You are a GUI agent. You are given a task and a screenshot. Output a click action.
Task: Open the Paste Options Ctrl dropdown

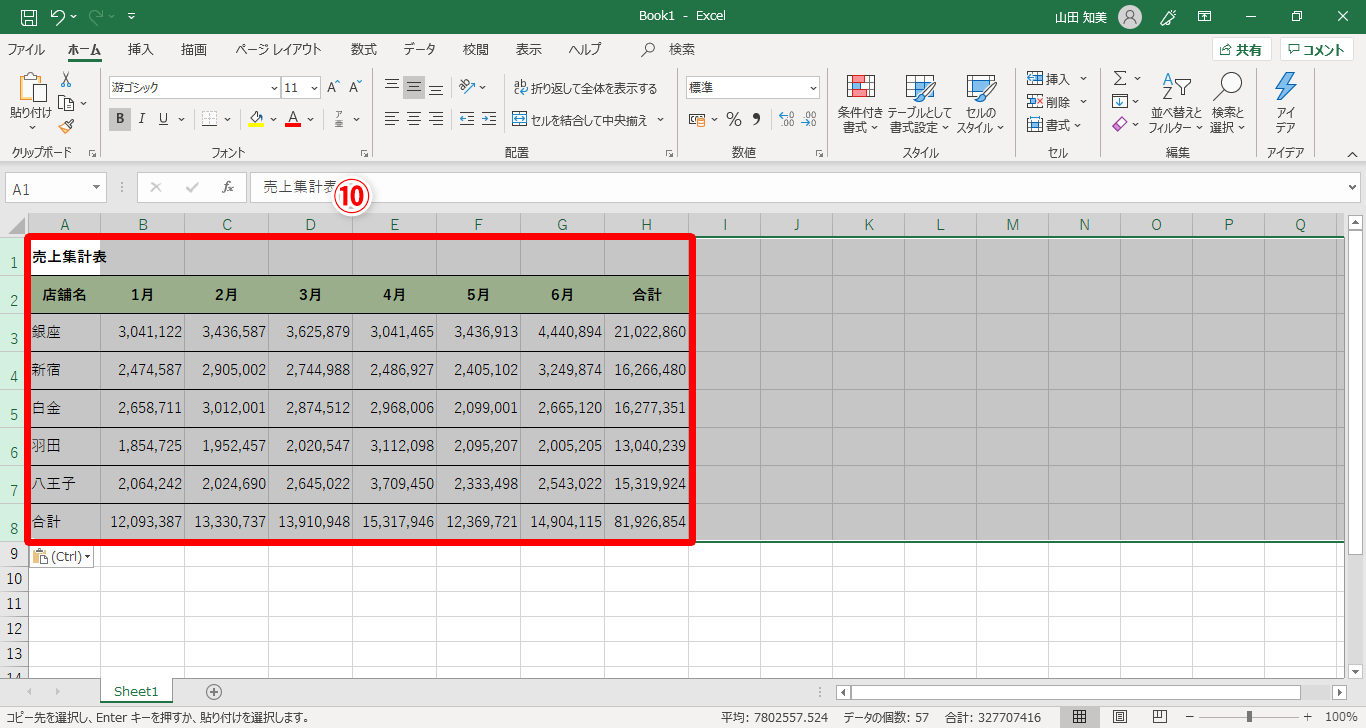[x=62, y=556]
